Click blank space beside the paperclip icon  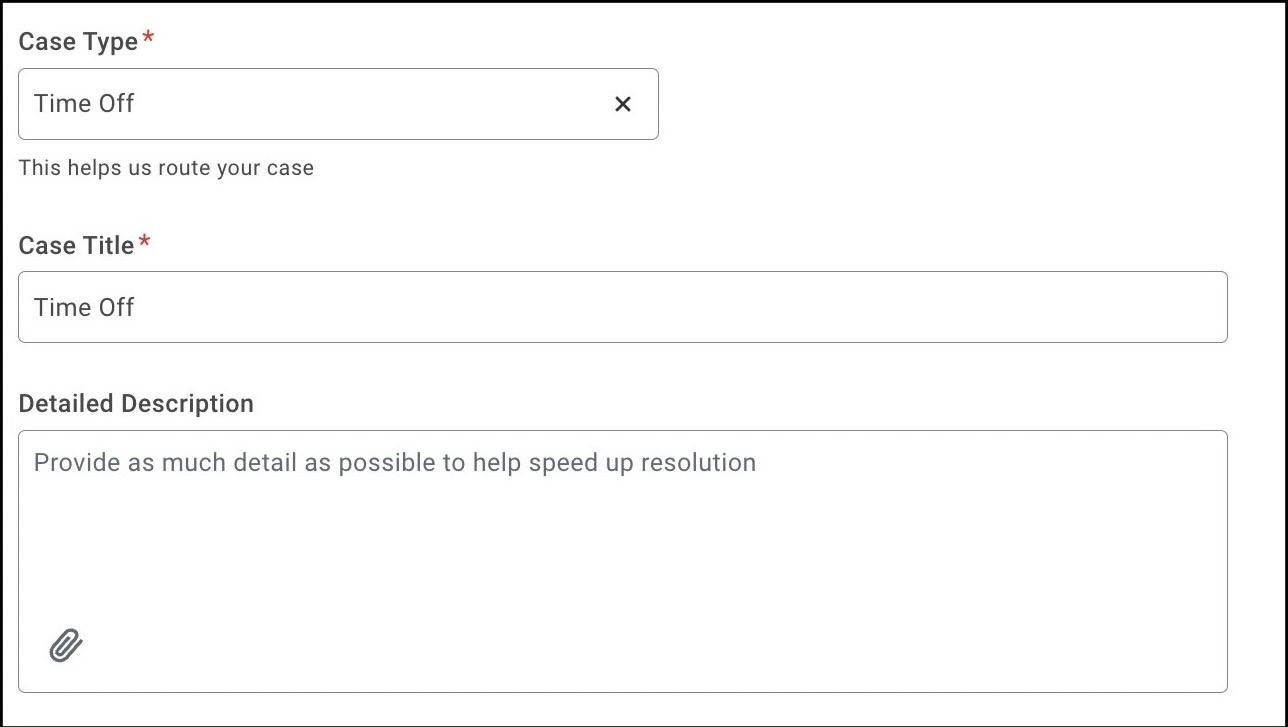click(x=300, y=646)
